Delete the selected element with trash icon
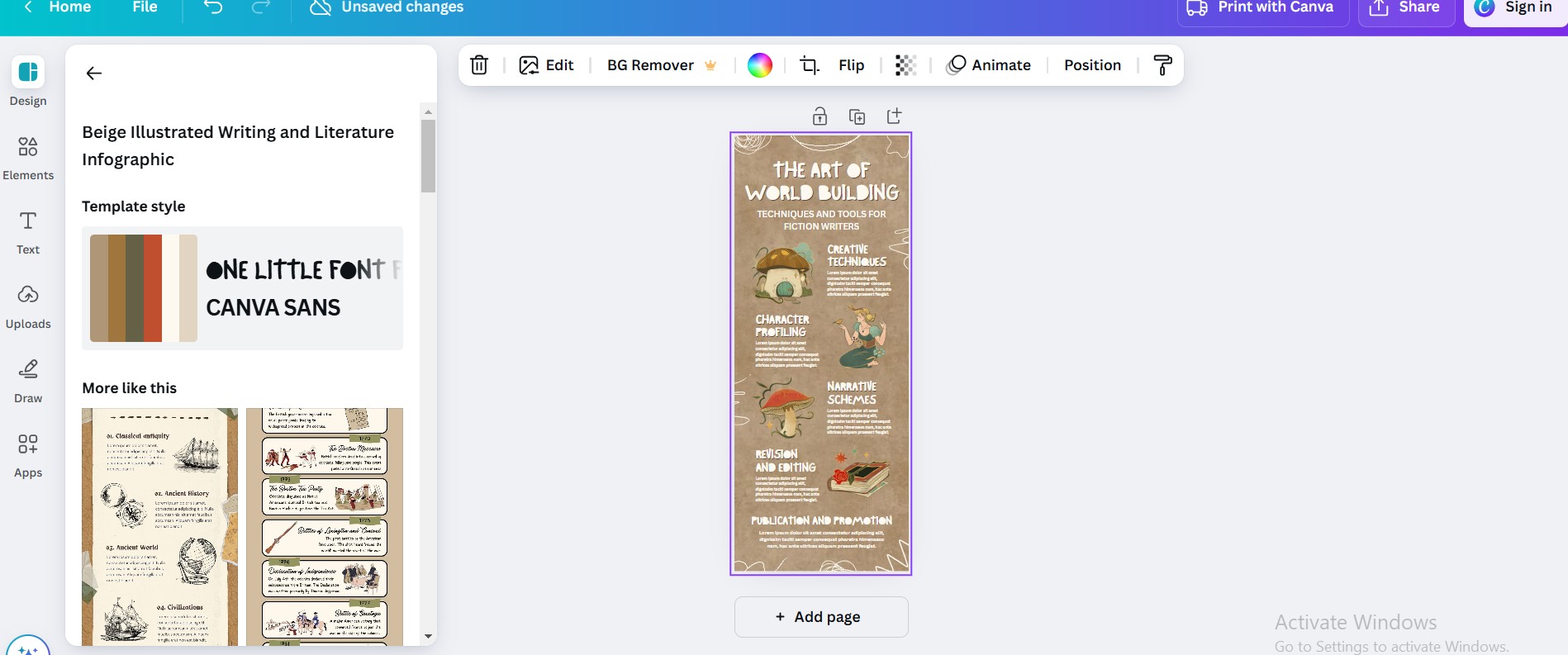The height and width of the screenshot is (655, 1568). [479, 65]
